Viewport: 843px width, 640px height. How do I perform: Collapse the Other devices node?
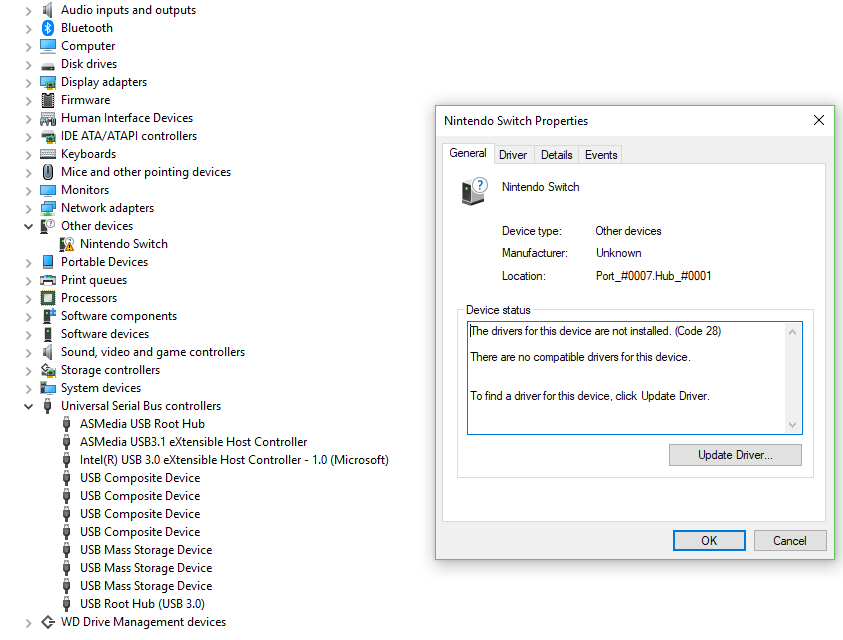click(x=28, y=226)
